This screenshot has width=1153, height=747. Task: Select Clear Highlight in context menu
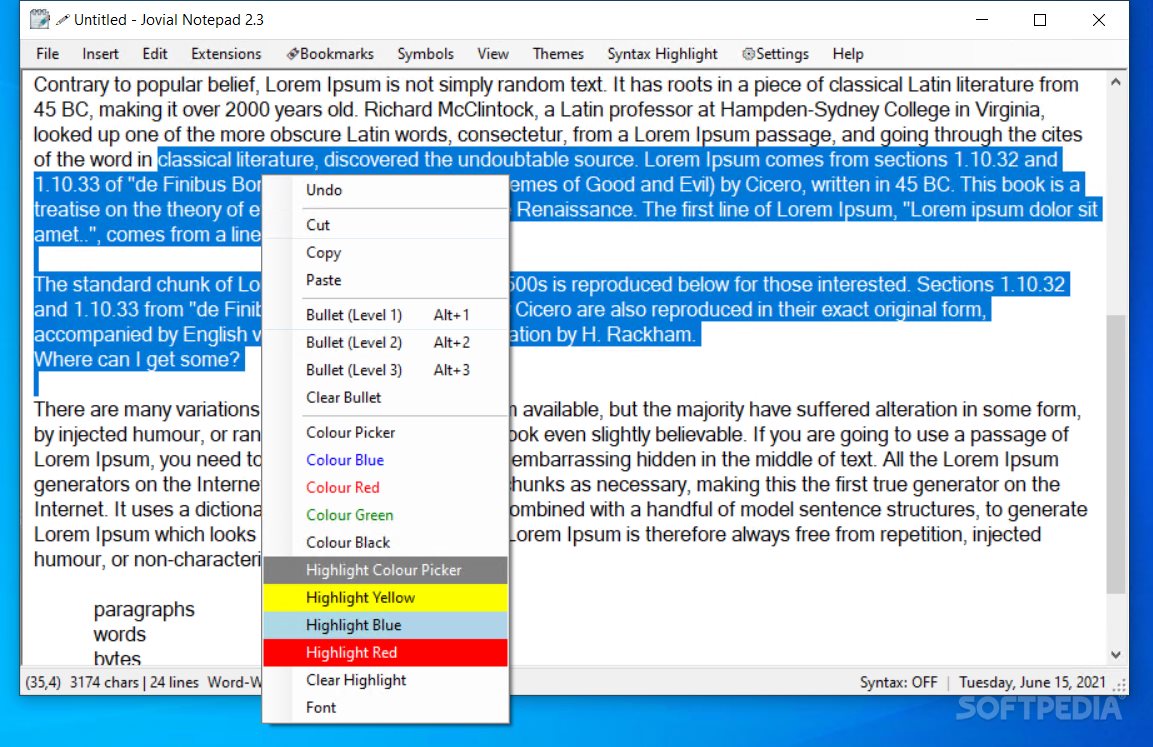pyautogui.click(x=385, y=680)
